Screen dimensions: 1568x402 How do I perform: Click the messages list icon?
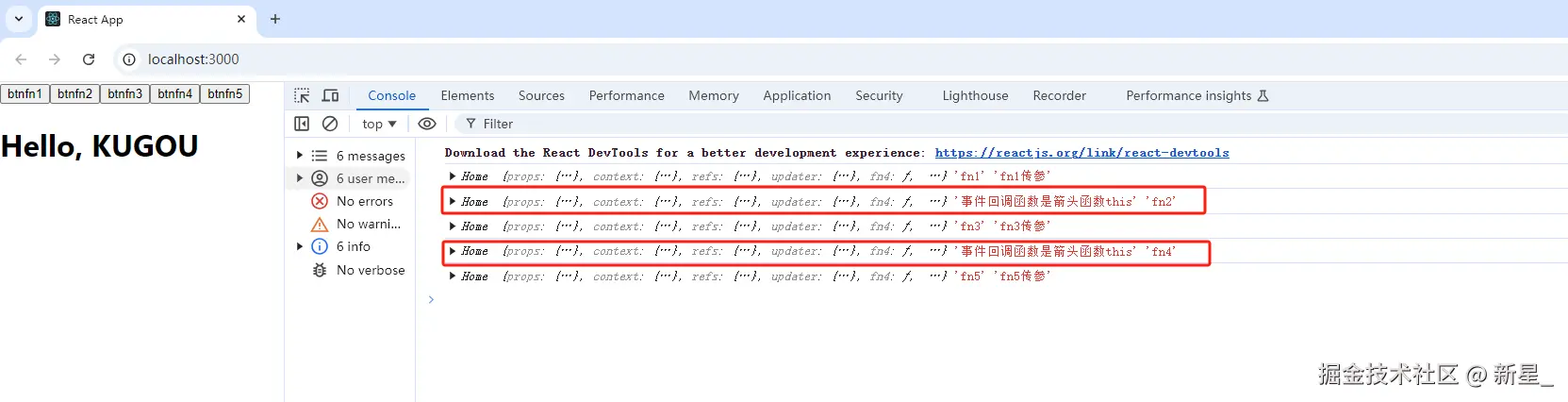(320, 156)
